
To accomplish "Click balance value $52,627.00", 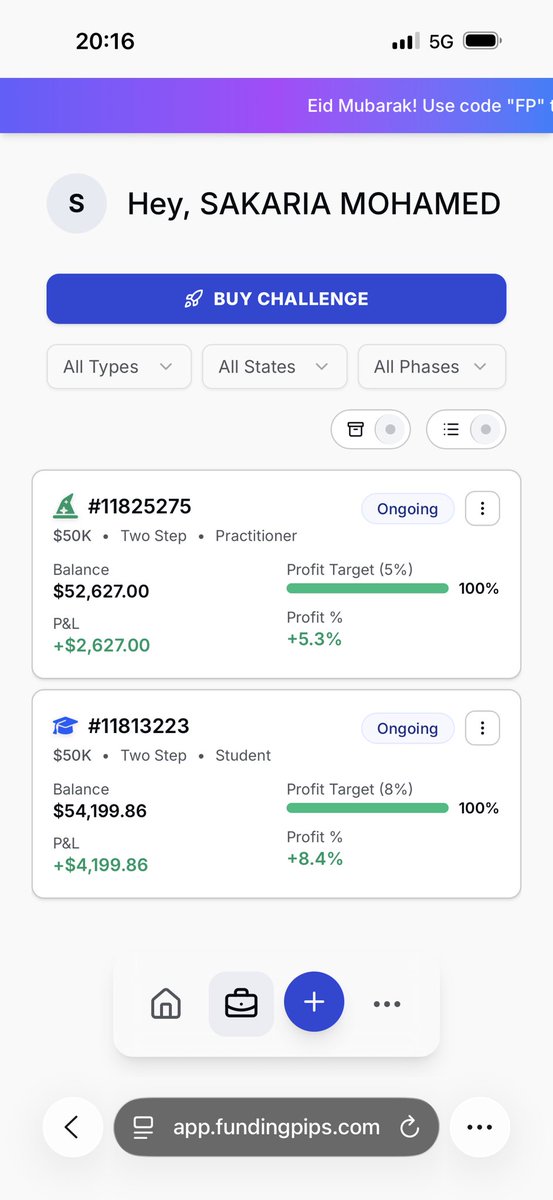I will click(101, 591).
